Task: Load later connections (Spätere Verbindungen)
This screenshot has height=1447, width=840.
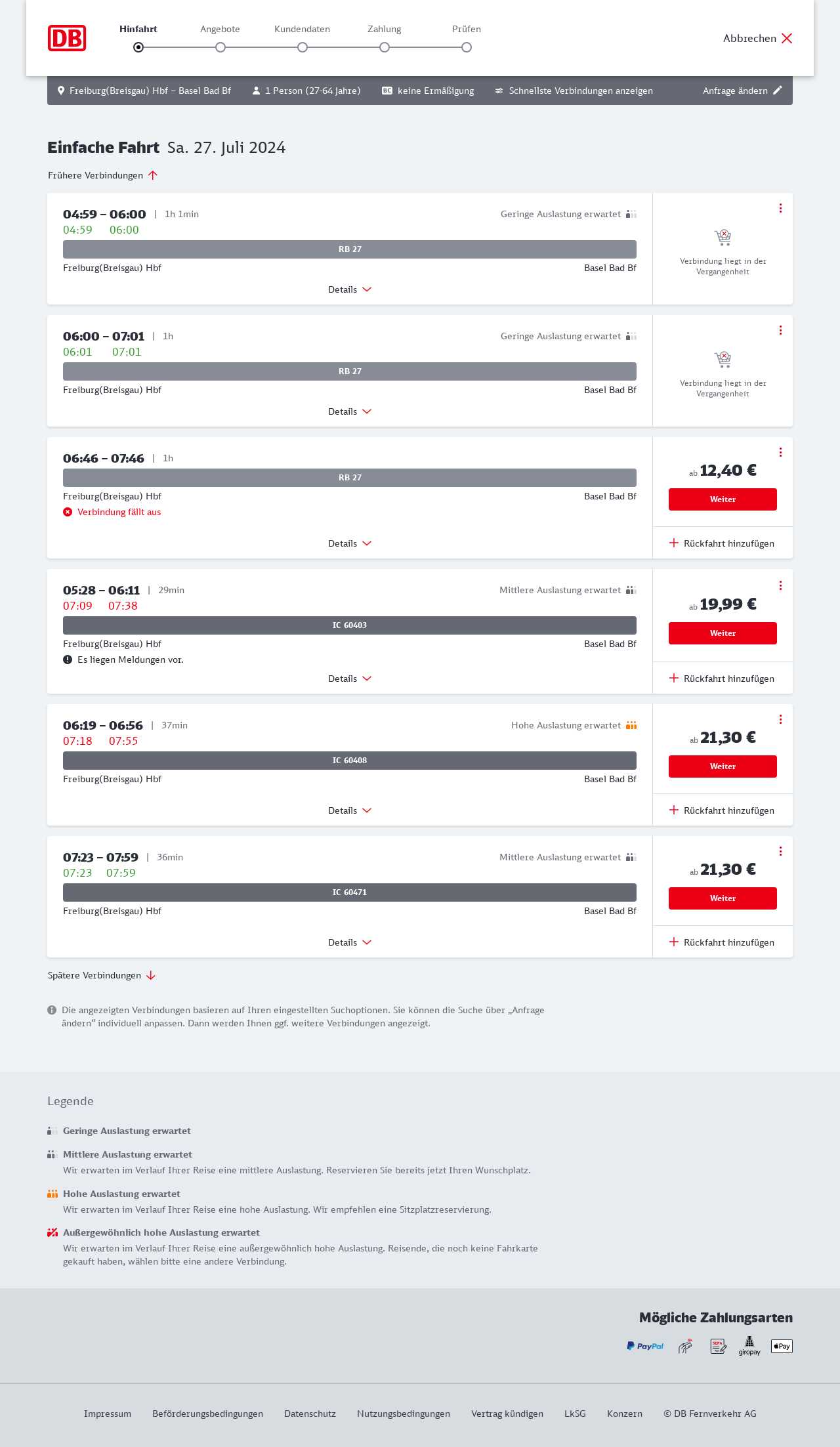Action: tap(102, 975)
